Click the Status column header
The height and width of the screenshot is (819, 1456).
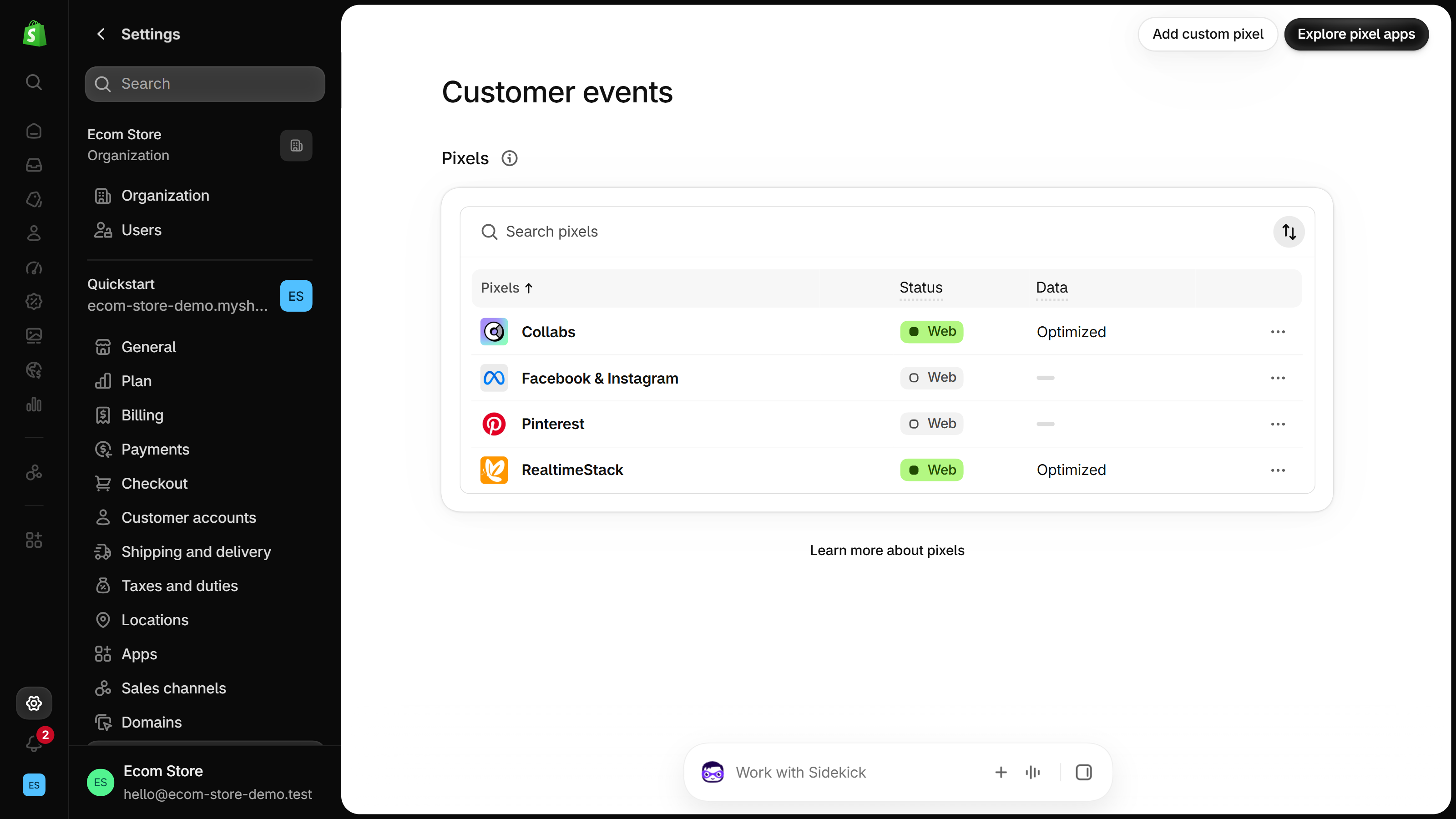(921, 288)
